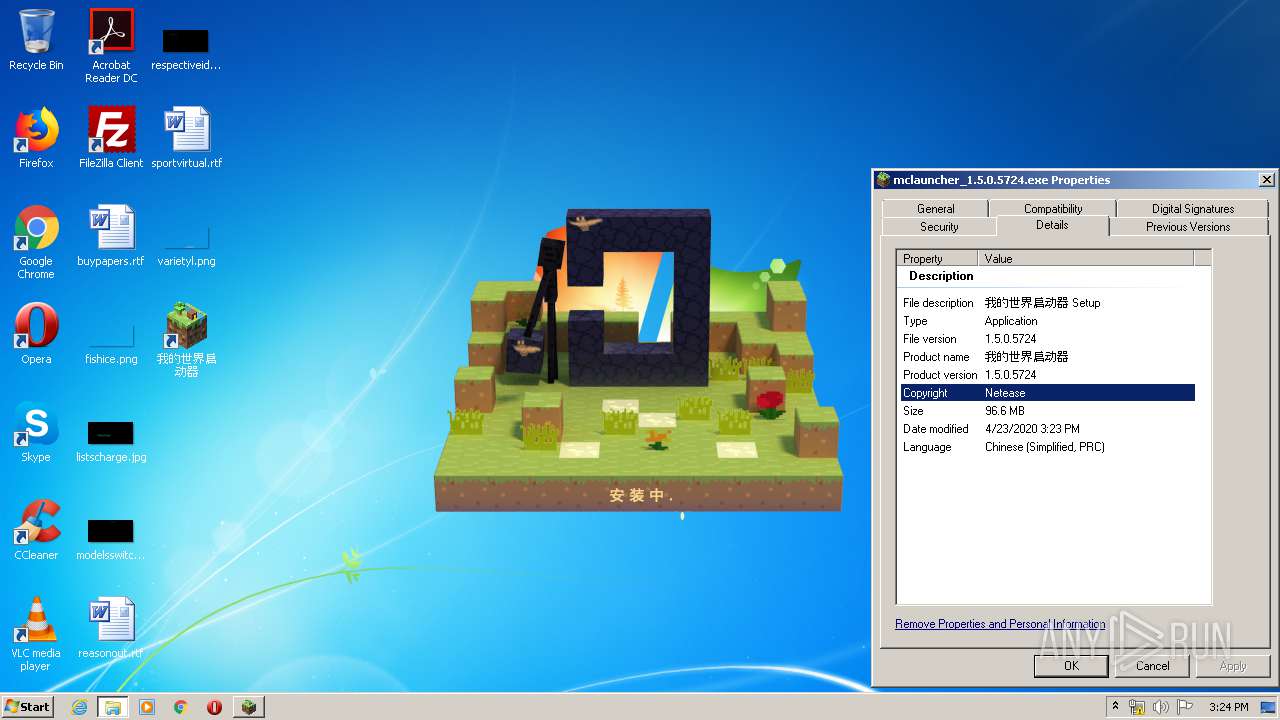1280x720 pixels.
Task: Open the VLC media player shortcut
Action: coord(36,634)
